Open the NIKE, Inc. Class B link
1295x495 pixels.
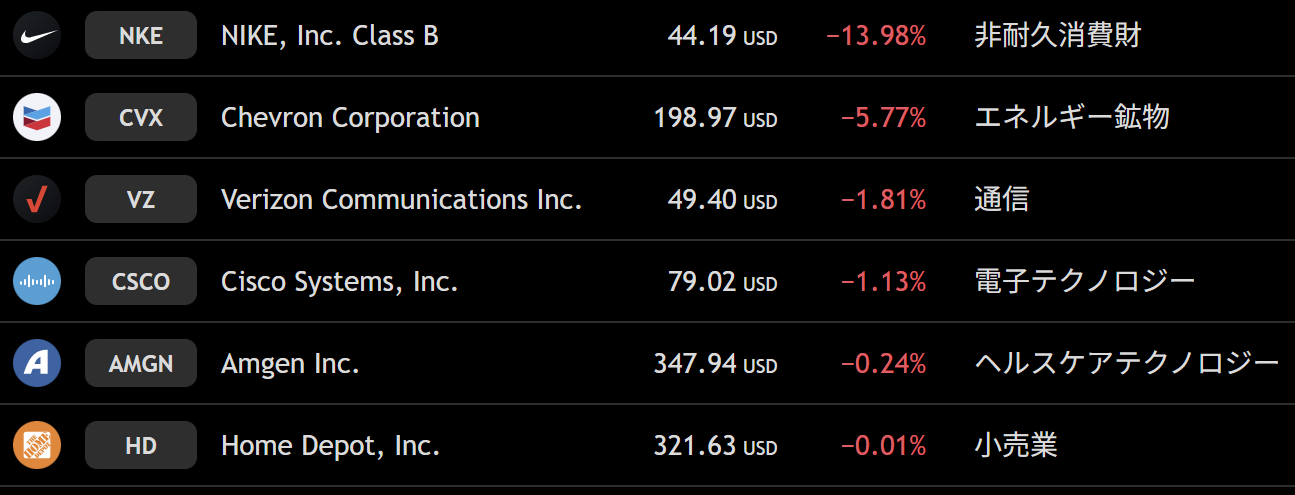(x=330, y=36)
